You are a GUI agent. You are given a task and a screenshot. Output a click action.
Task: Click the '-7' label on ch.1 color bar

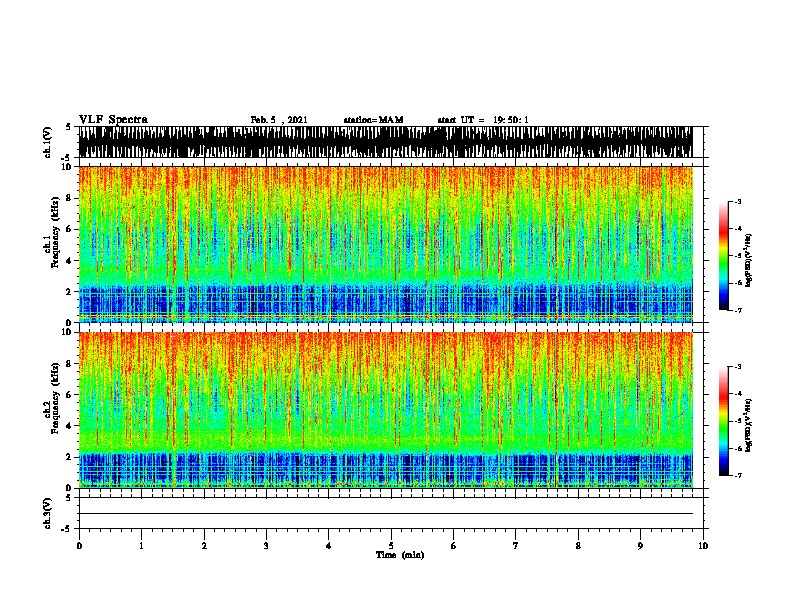pyautogui.click(x=737, y=310)
